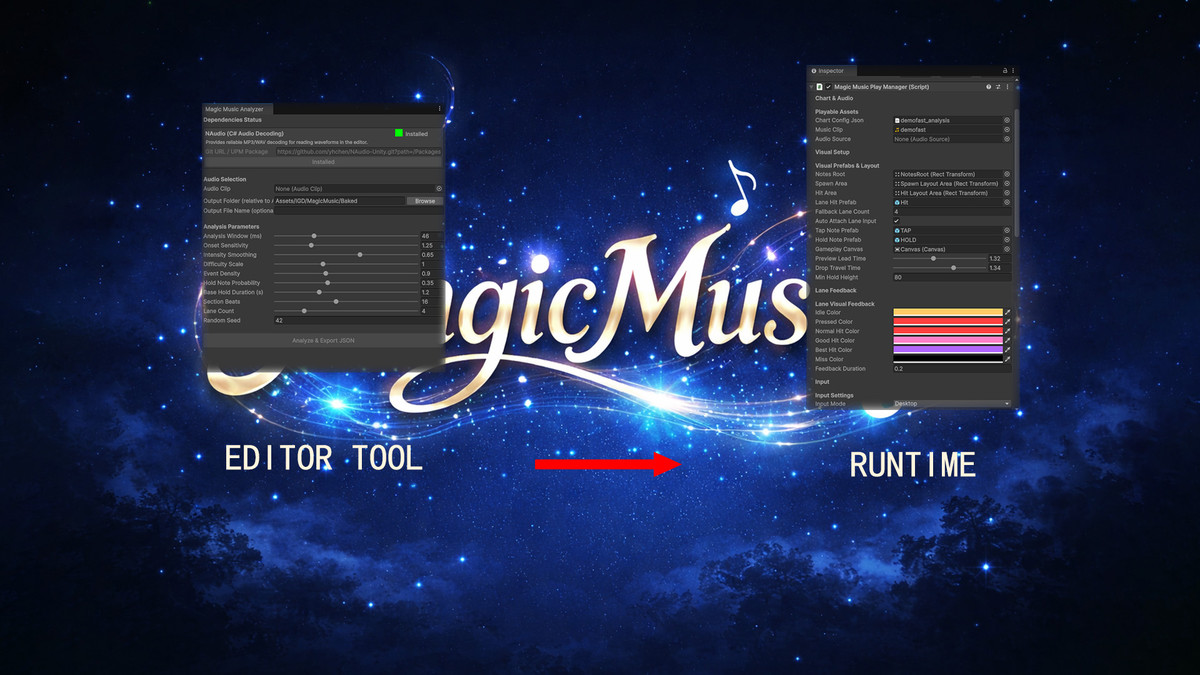Select the Inspector tab
This screenshot has width=1200, height=675.
coord(831,71)
